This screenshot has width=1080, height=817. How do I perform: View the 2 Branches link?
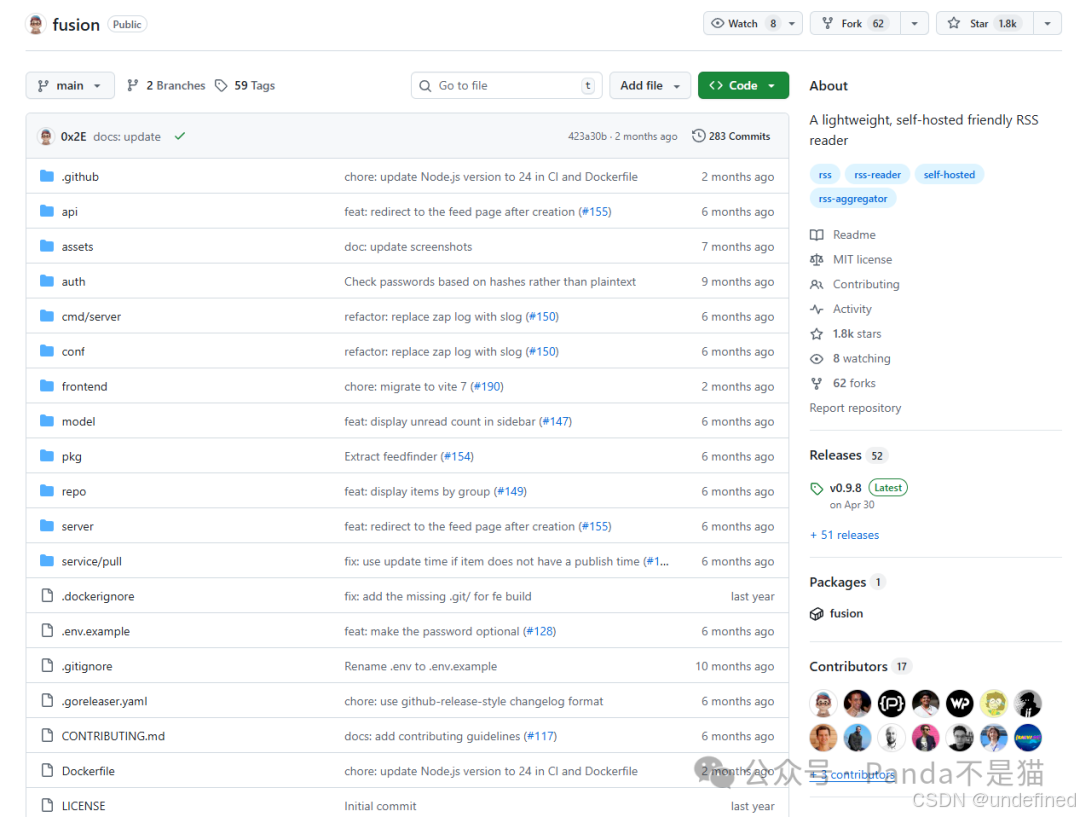click(166, 85)
